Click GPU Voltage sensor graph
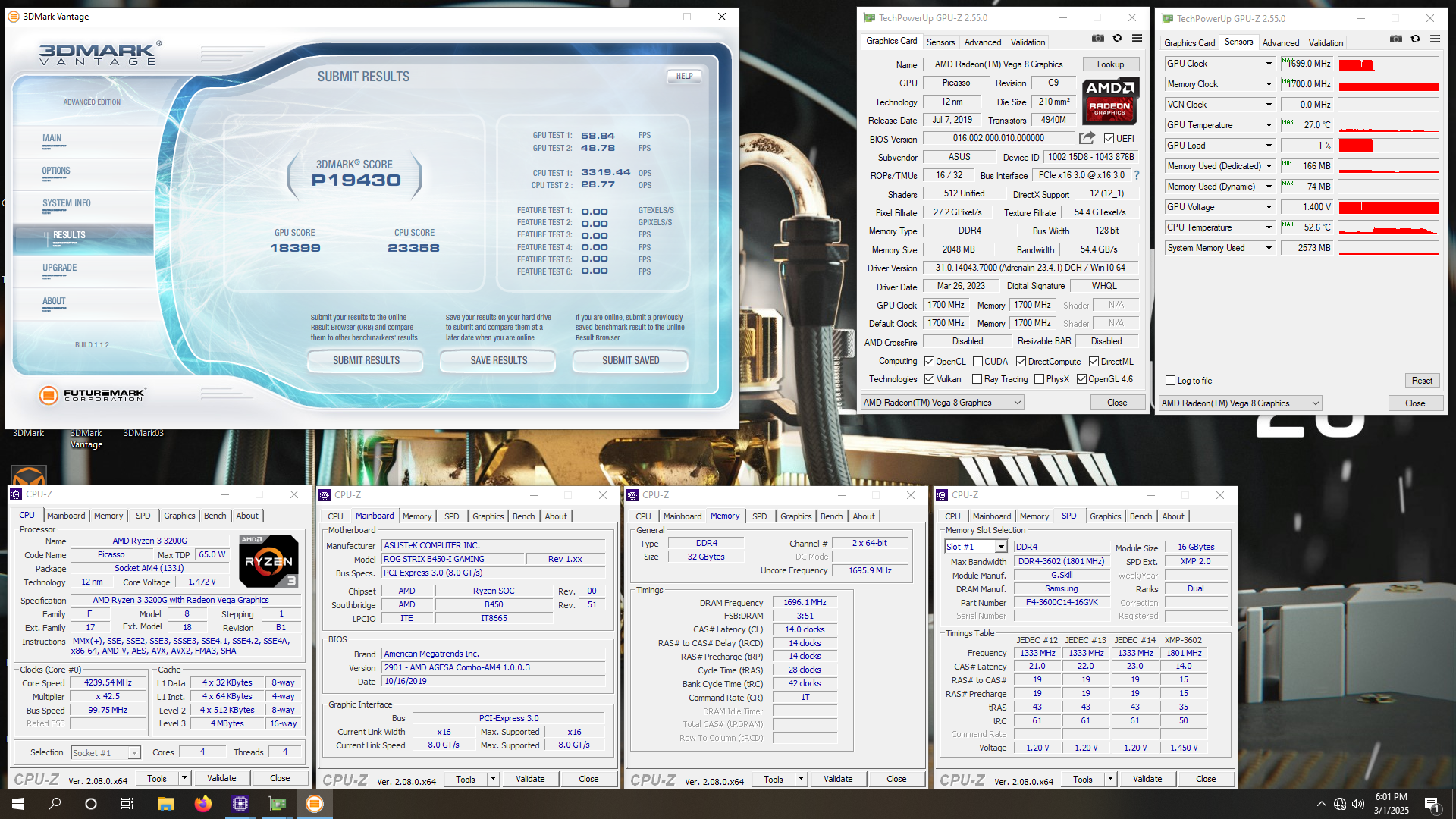 pos(1389,207)
